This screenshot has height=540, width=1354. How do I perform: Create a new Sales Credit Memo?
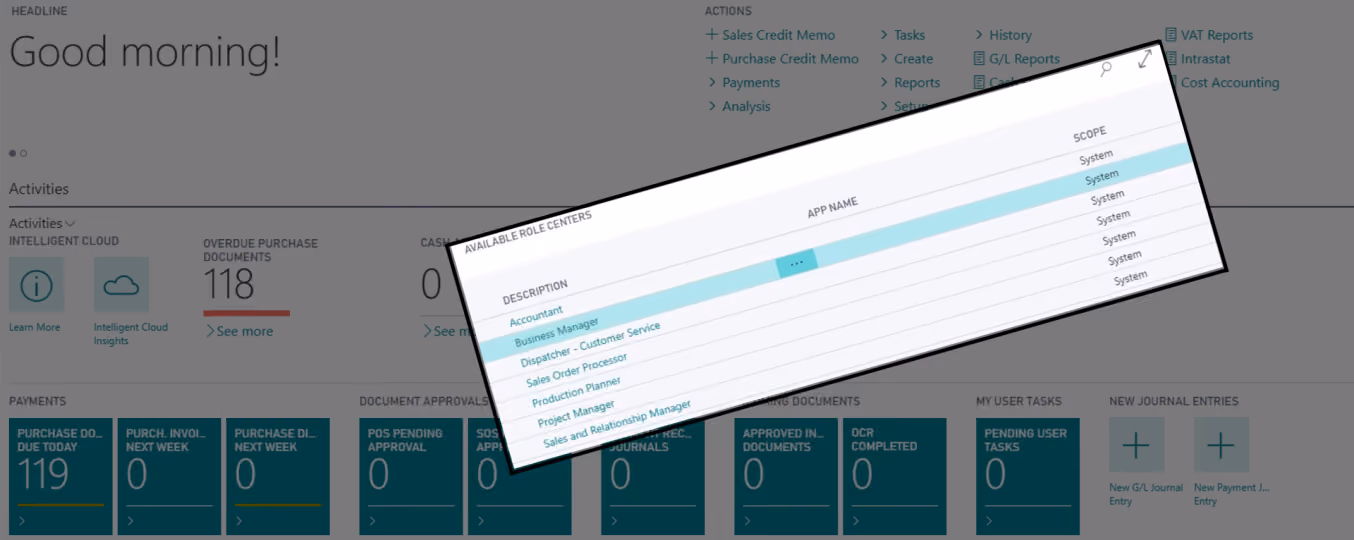pos(770,35)
